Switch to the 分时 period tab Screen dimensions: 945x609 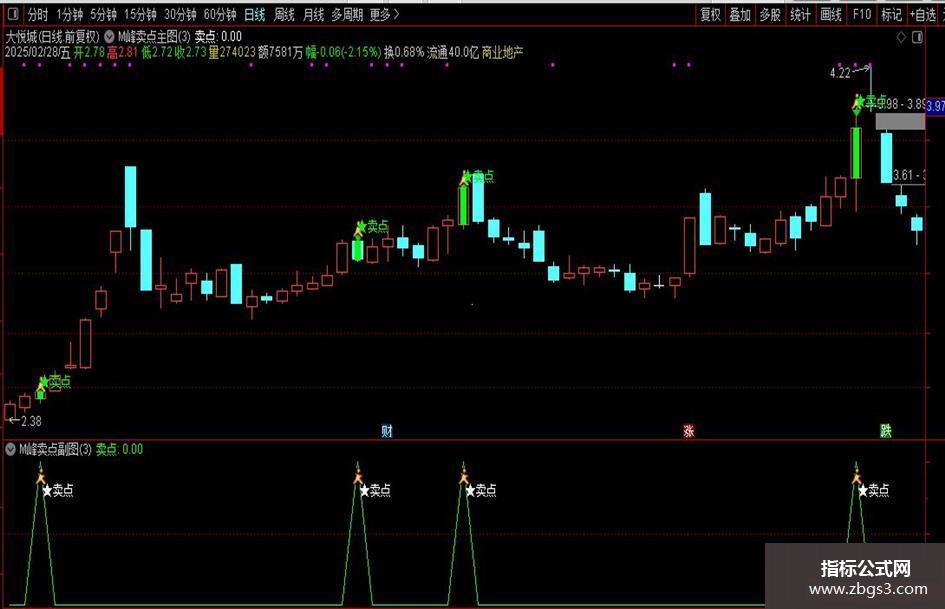pyautogui.click(x=37, y=14)
